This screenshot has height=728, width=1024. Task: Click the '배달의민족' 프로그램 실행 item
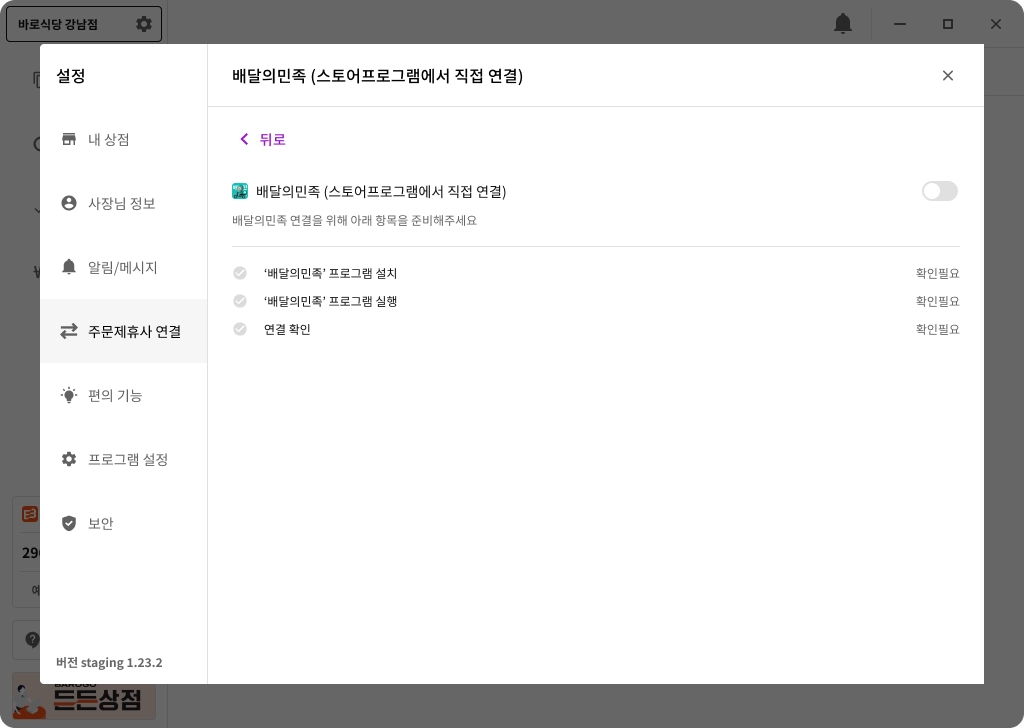point(330,301)
